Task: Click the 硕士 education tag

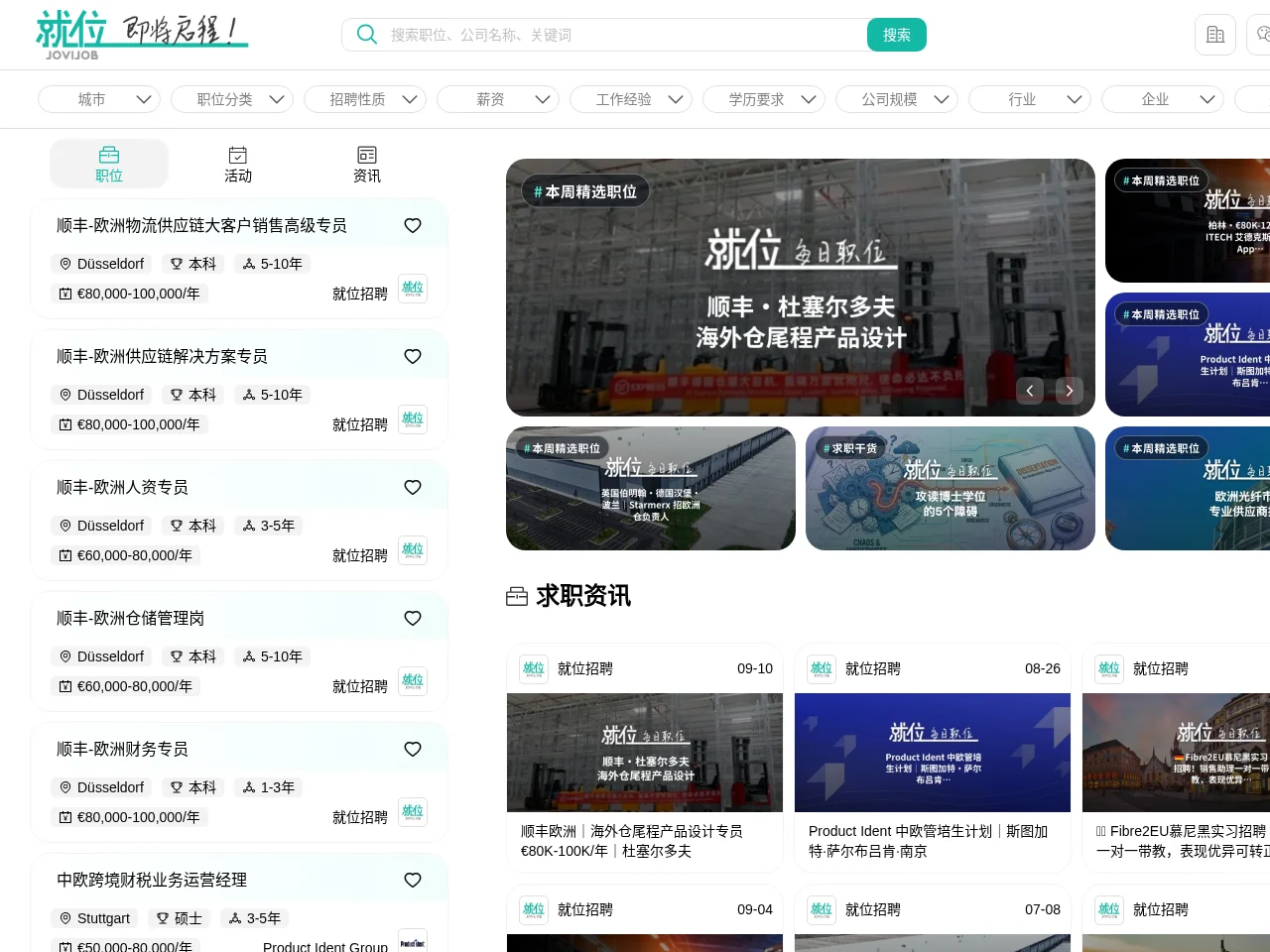Action: [180, 918]
